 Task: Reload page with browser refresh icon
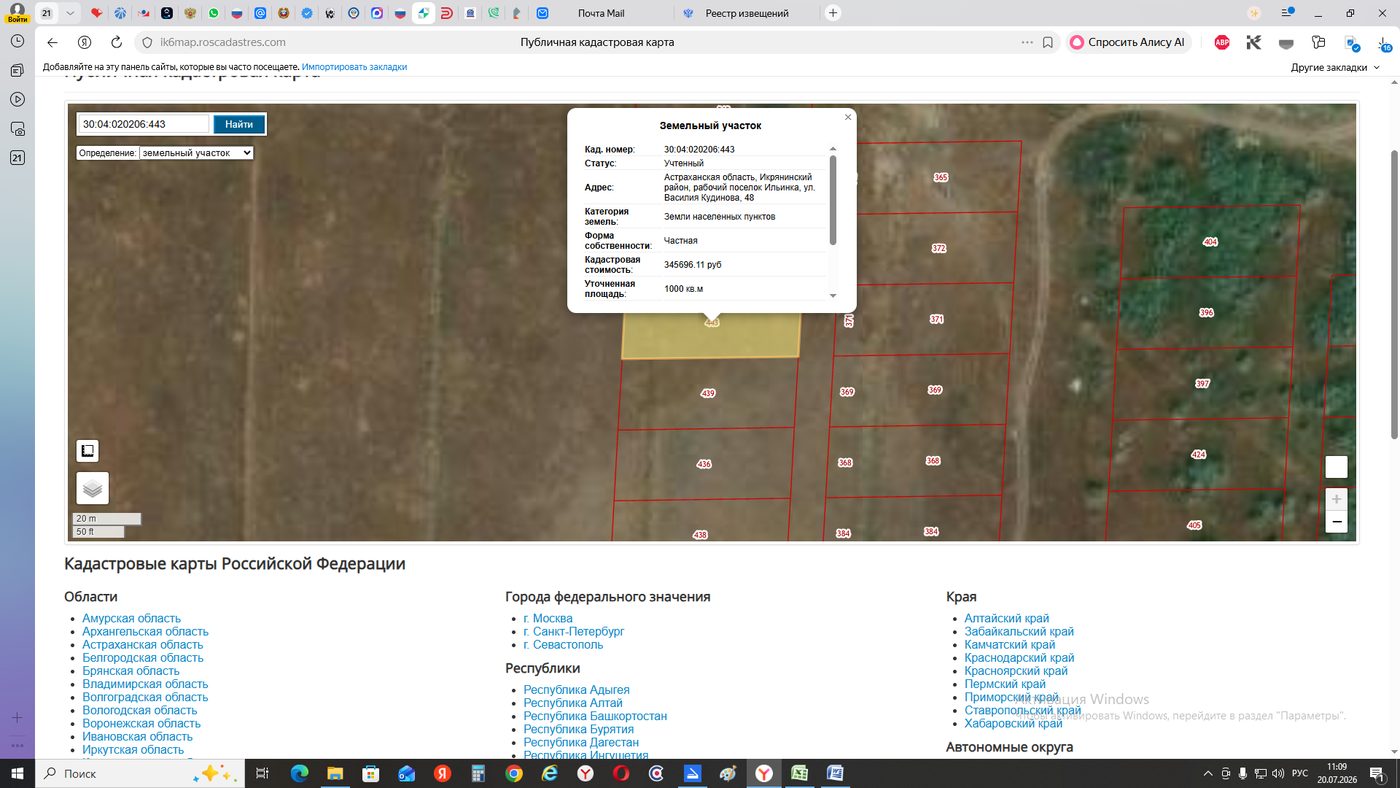(x=116, y=42)
